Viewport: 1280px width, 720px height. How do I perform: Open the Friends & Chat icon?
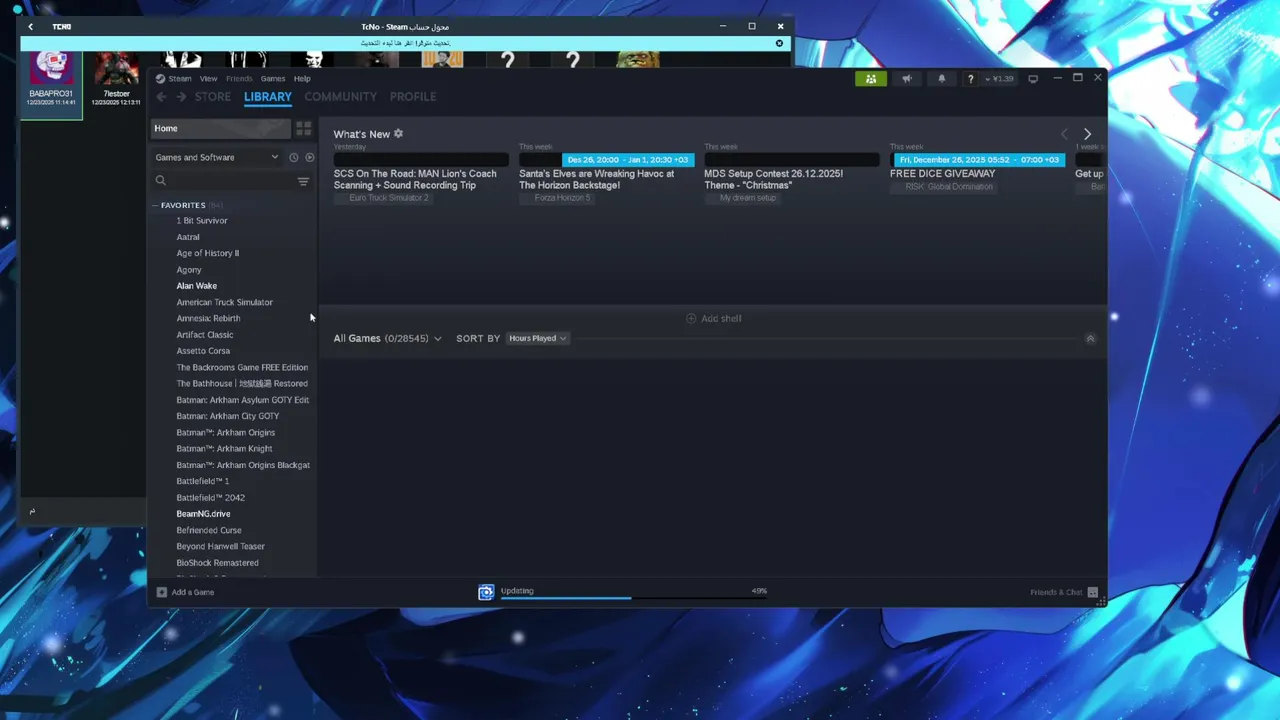(x=1093, y=592)
